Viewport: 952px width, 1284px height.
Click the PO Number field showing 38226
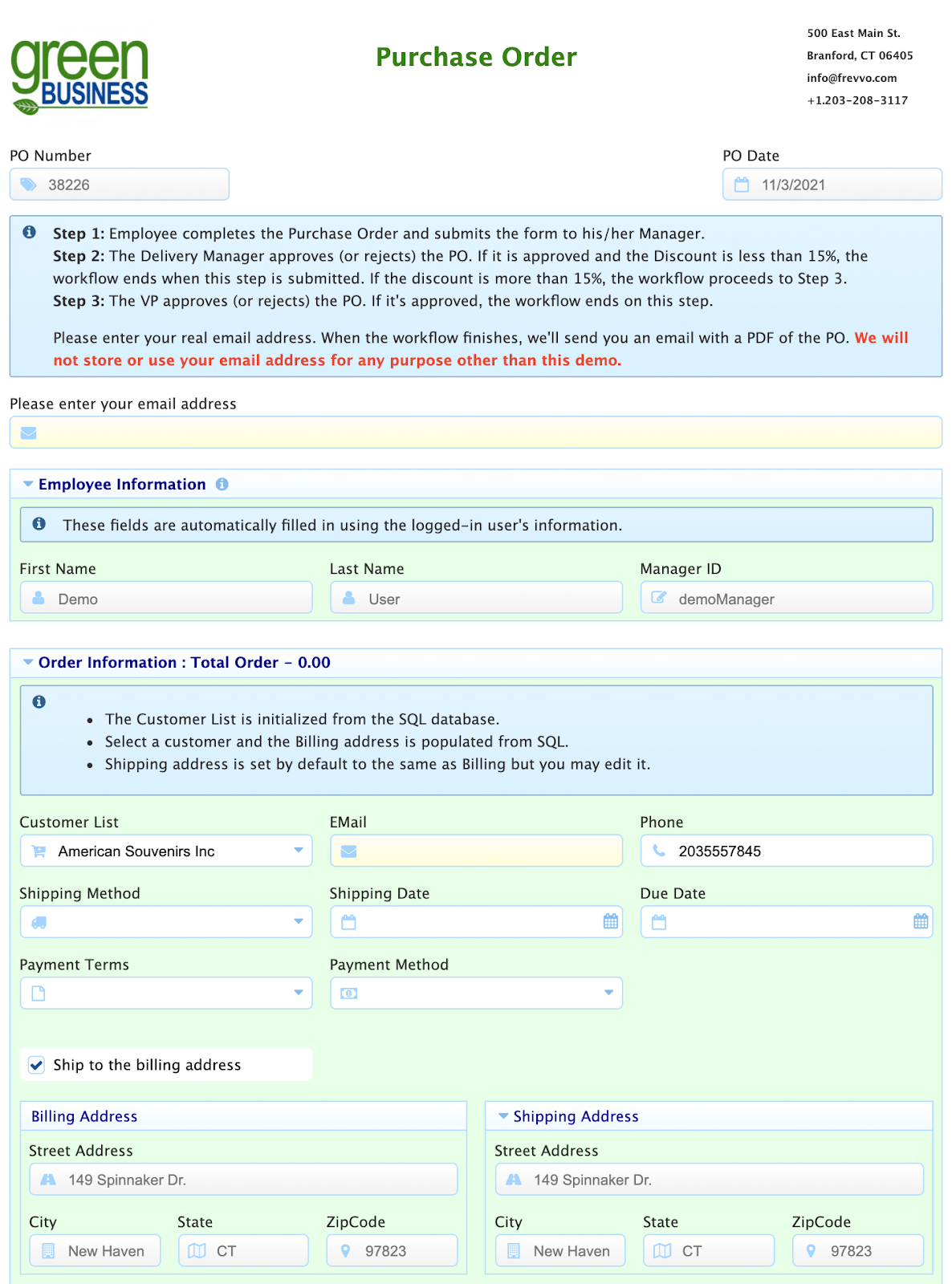[x=120, y=185]
